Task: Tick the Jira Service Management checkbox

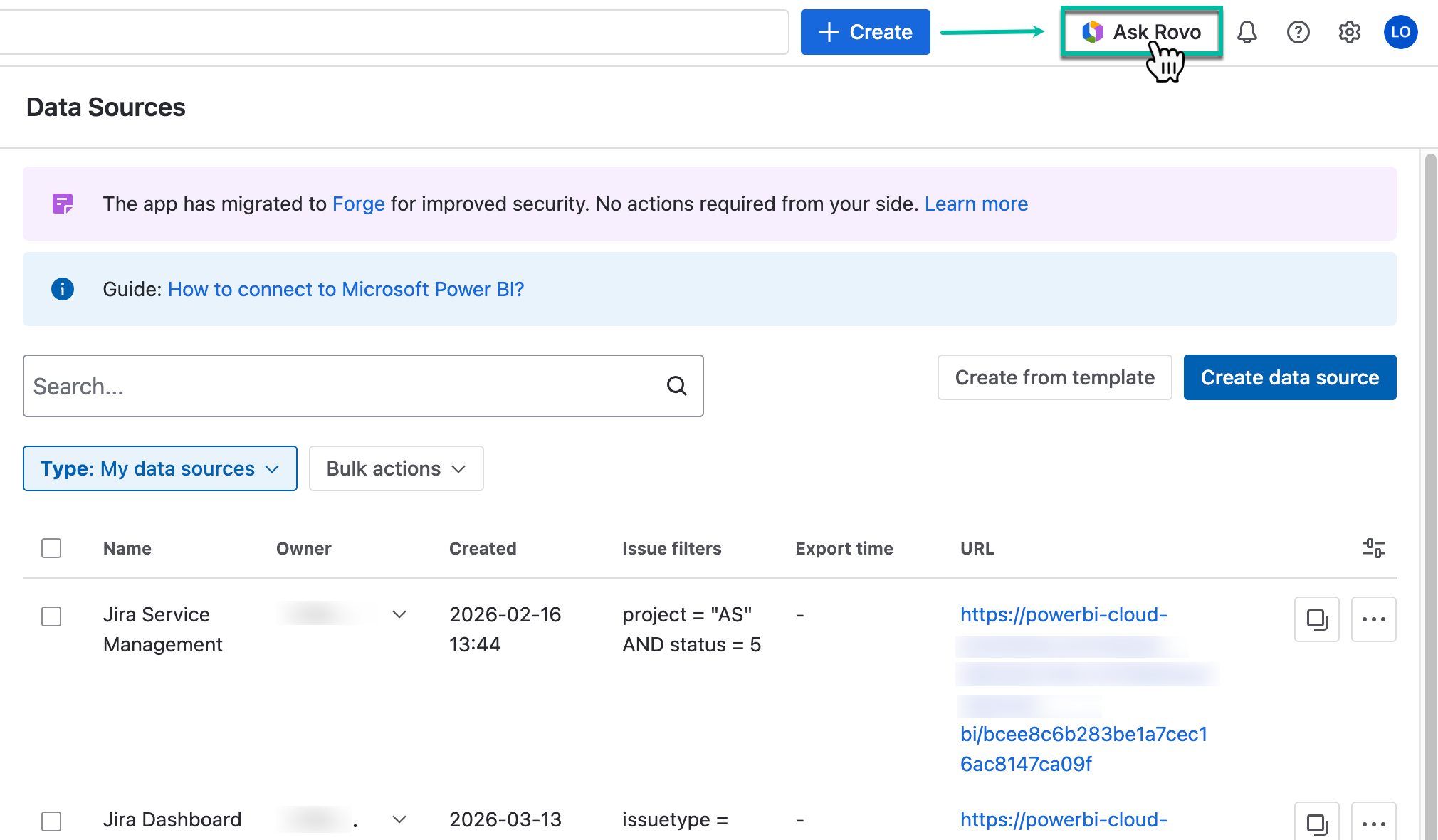Action: [x=51, y=616]
